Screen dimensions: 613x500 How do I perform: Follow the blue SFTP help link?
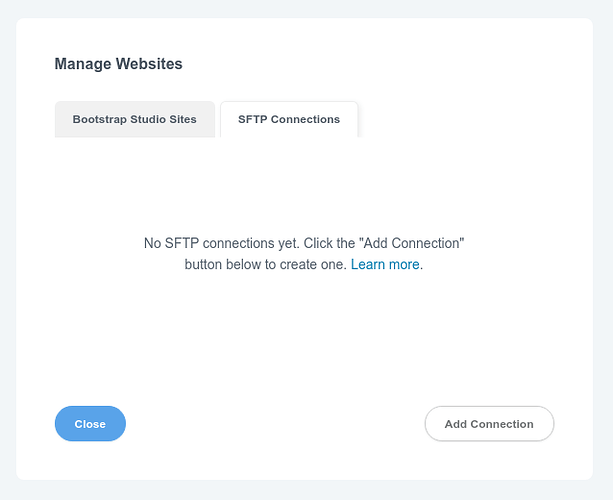point(385,265)
